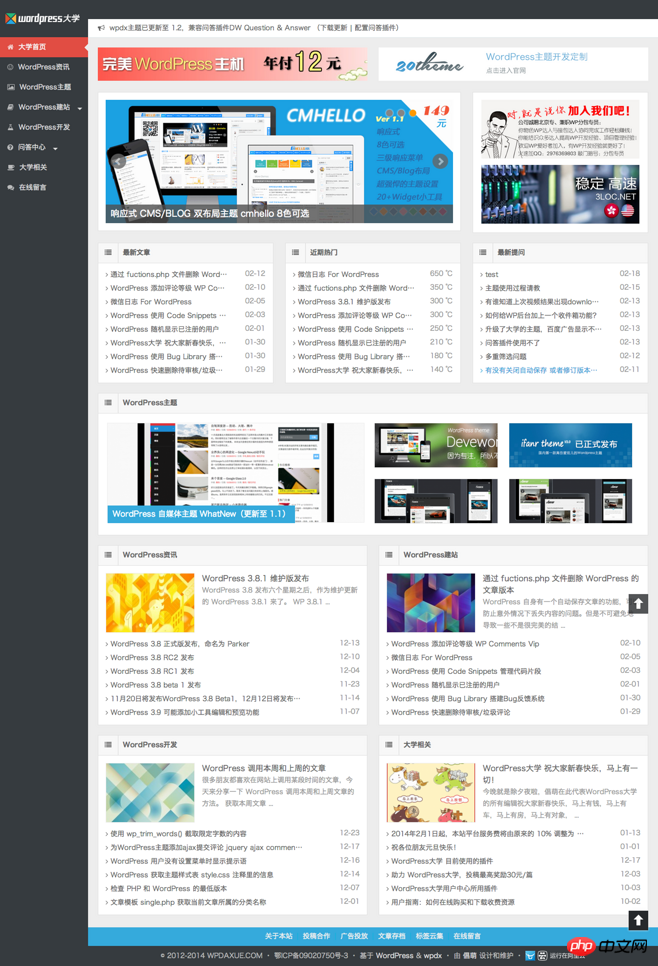Screen dimensions: 658x966
Task: Click the wpdx link in the footer
Action: pos(433,956)
